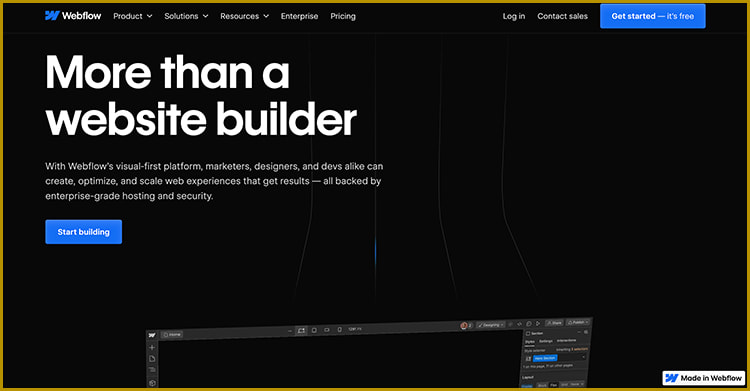Click the W logo in the Designer preview

(152, 335)
